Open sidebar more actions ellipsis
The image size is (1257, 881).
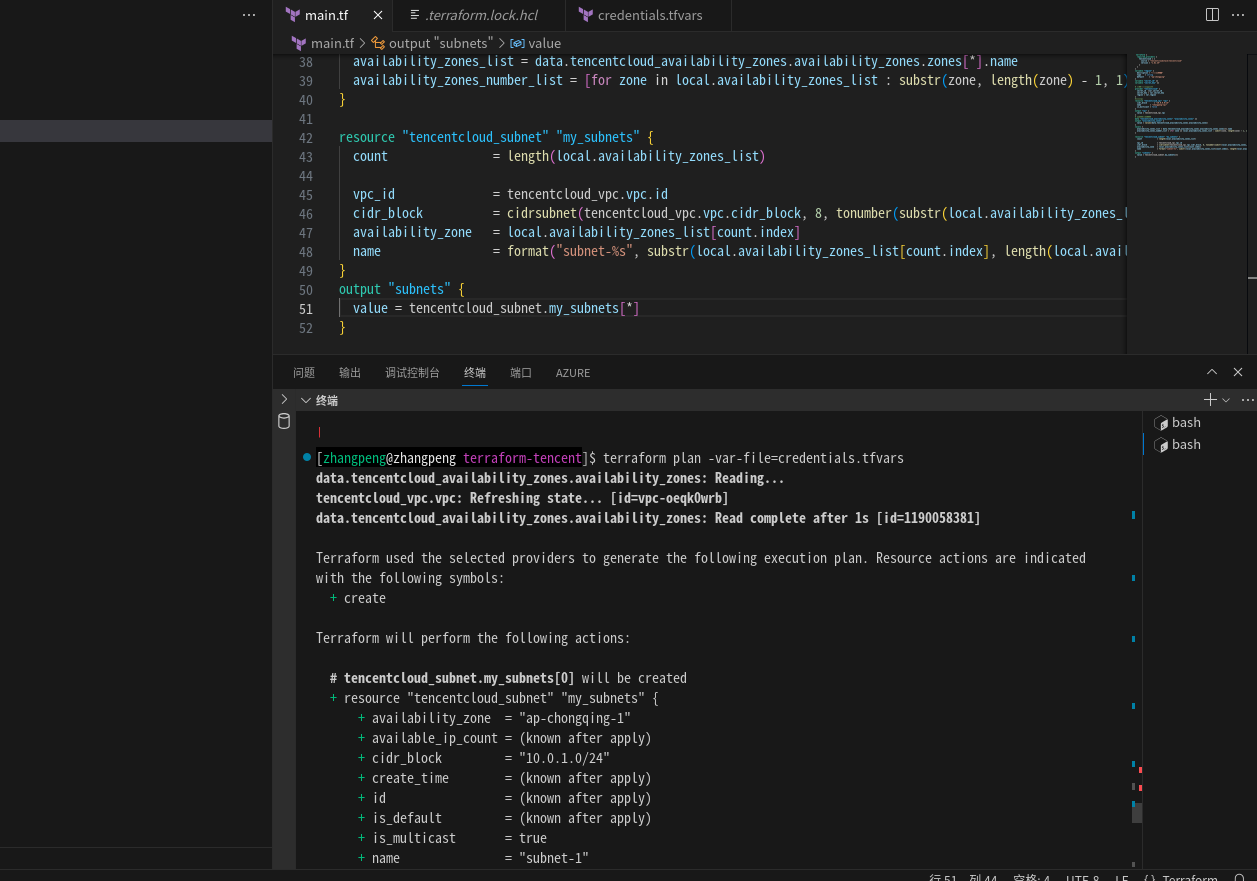[x=249, y=15]
